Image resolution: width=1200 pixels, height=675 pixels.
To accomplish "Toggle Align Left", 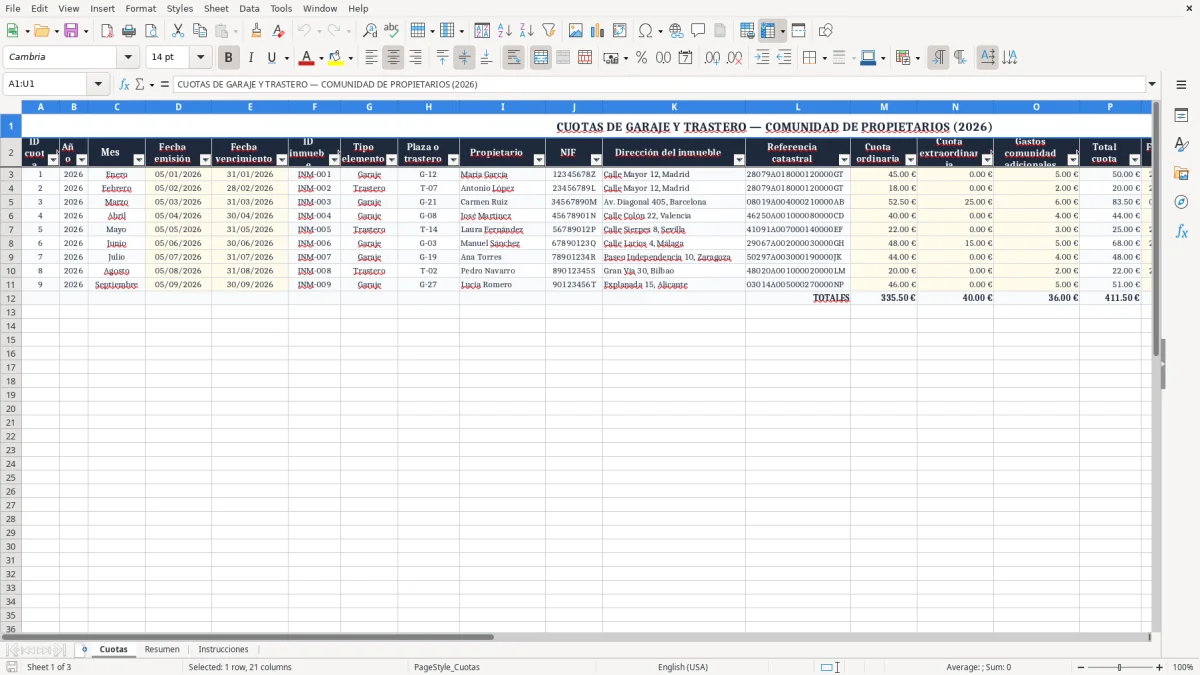I will [x=371, y=58].
